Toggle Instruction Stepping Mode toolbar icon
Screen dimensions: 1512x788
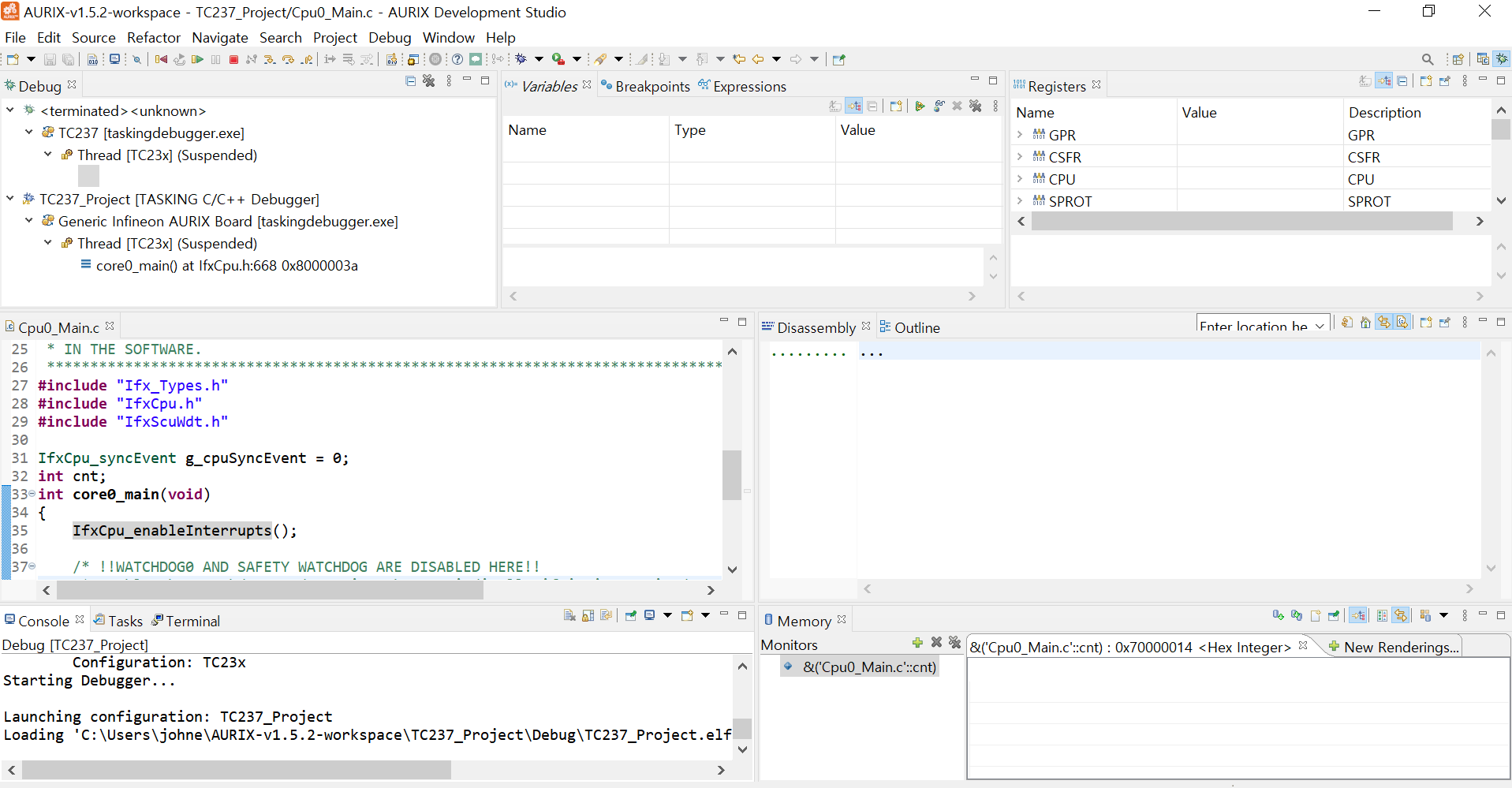click(x=330, y=59)
